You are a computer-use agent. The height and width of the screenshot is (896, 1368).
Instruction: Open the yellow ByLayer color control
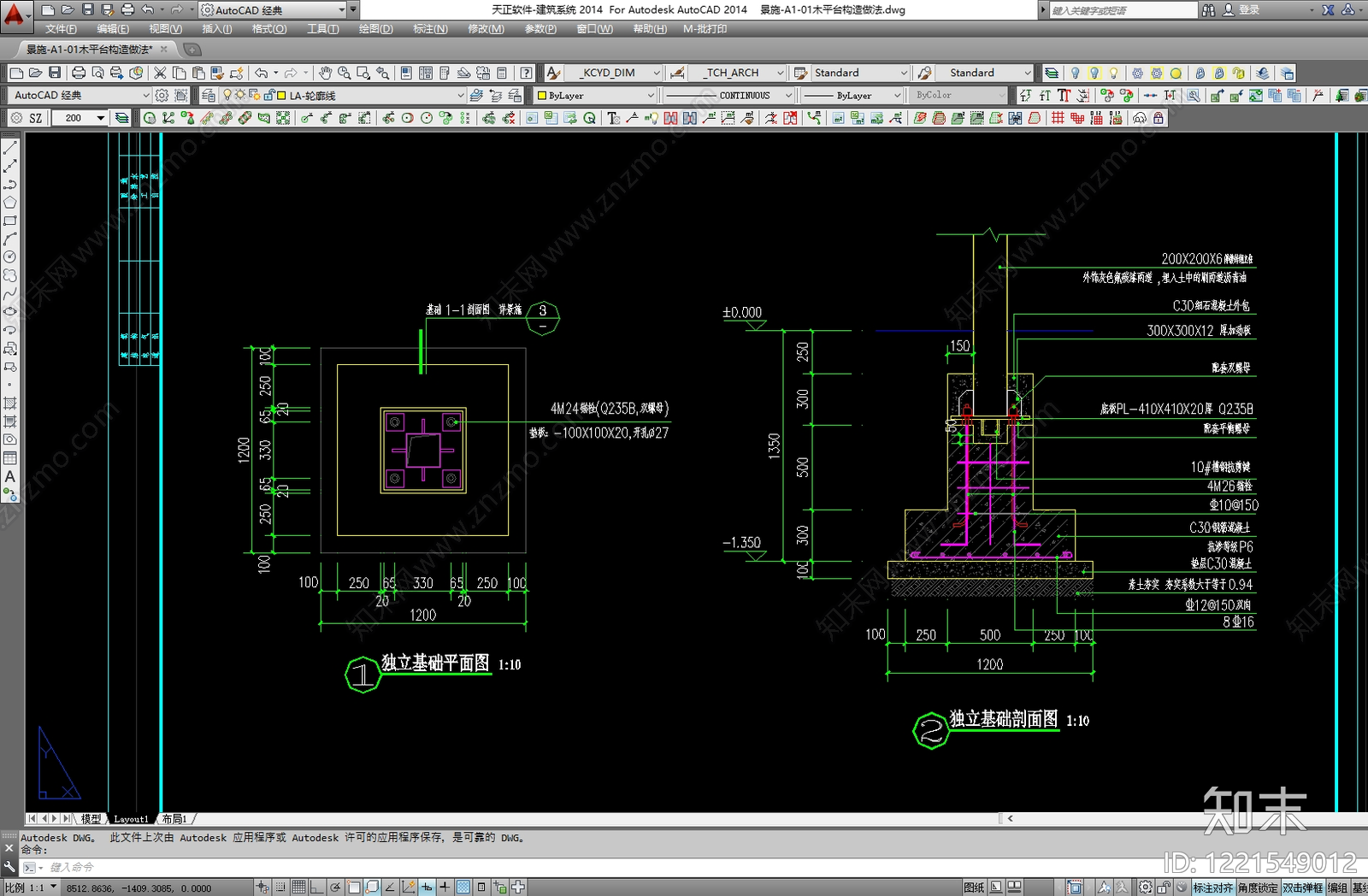click(x=595, y=95)
